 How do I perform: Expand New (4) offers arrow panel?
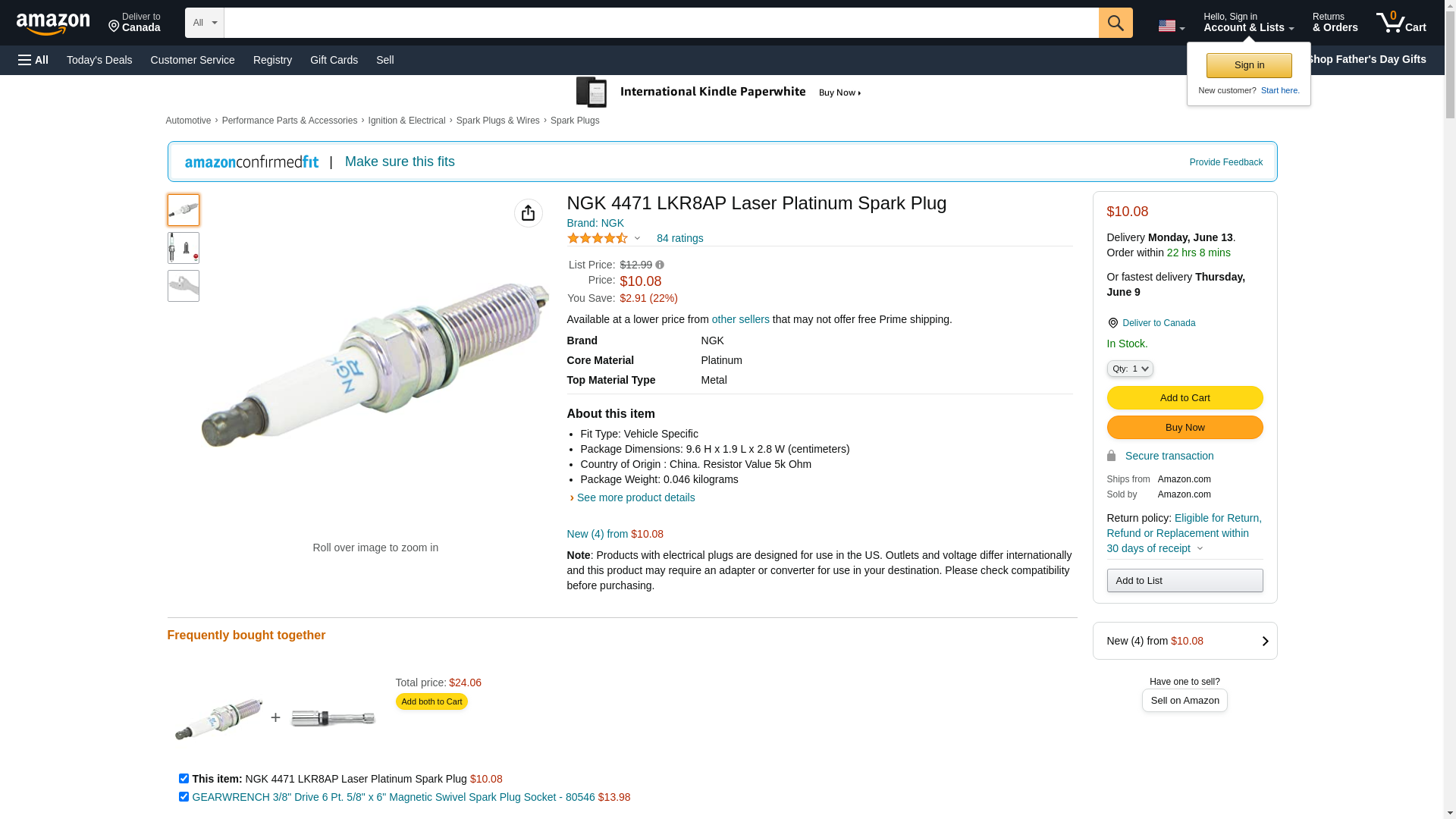pos(1264,641)
